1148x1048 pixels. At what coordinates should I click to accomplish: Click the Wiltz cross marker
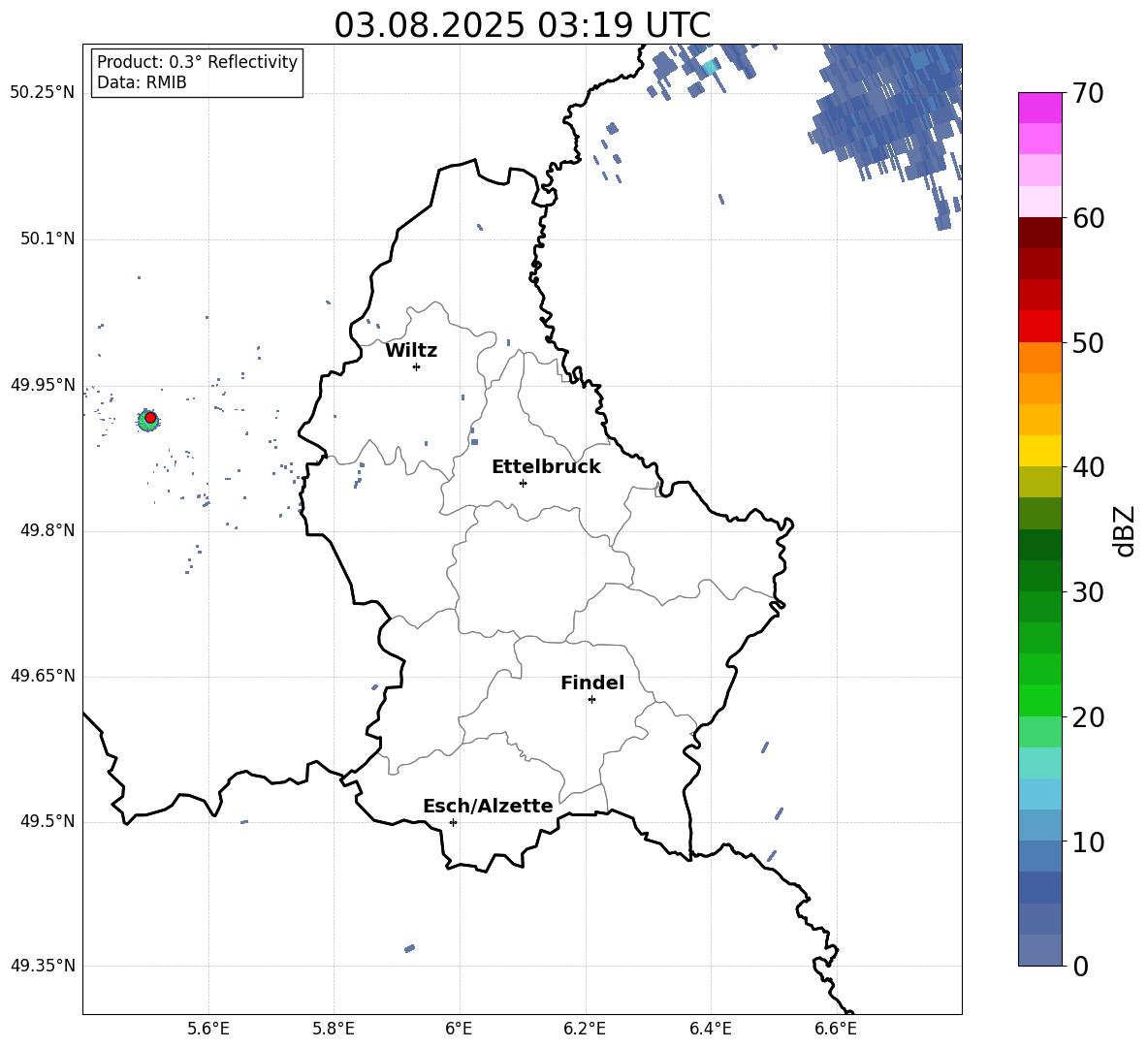pyautogui.click(x=417, y=366)
